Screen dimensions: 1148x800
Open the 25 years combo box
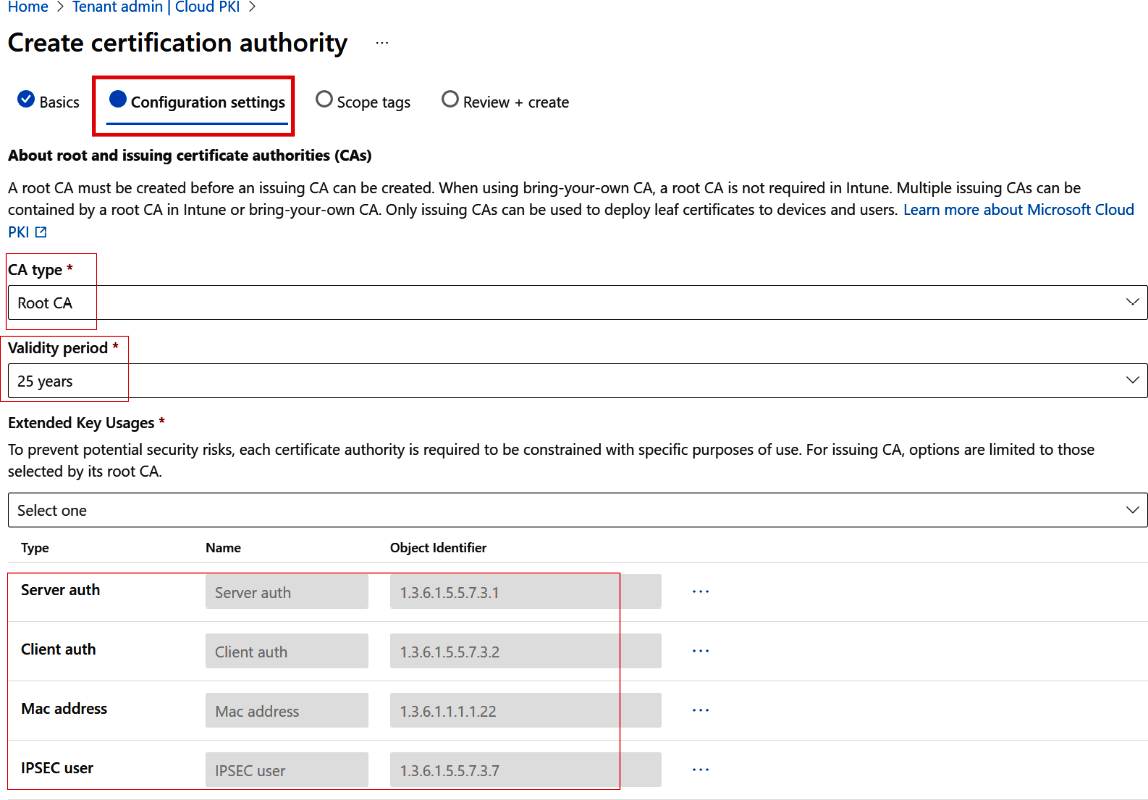click(x=578, y=381)
